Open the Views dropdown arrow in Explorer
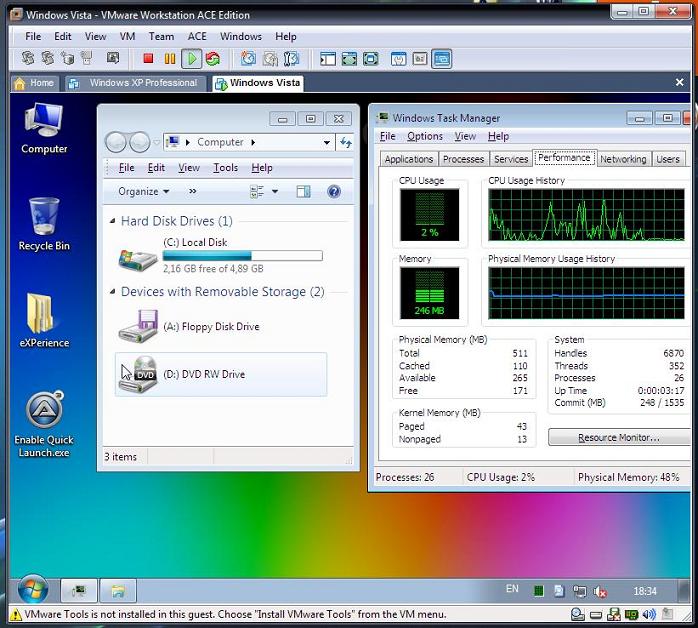698x628 pixels. pyautogui.click(x=275, y=191)
